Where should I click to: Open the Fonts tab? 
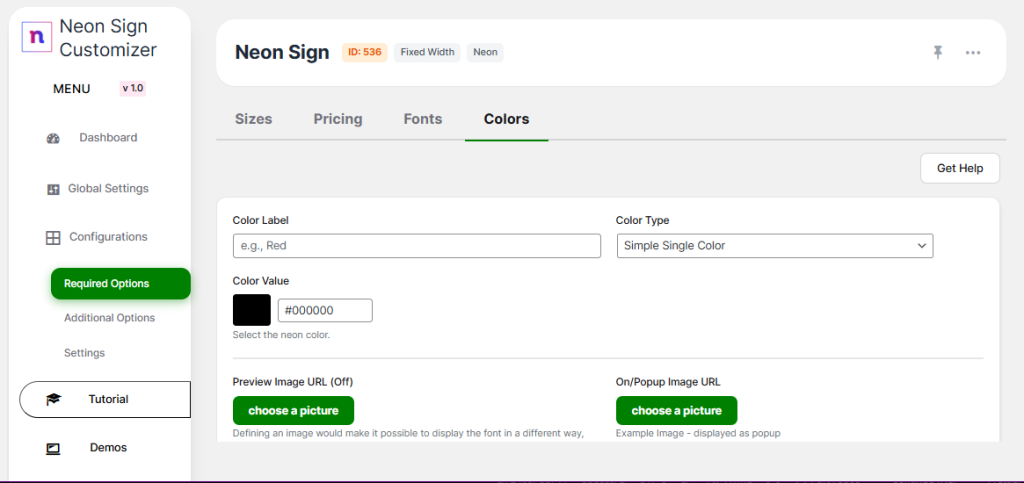(x=423, y=119)
